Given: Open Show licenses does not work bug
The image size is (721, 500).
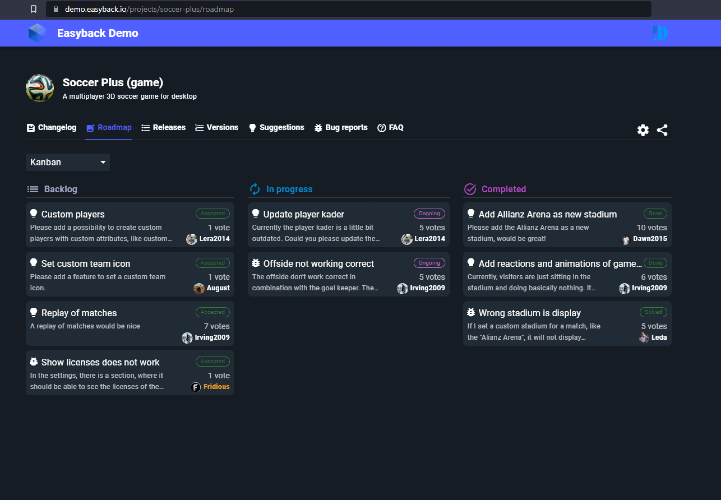Looking at the screenshot, I should point(100,362).
